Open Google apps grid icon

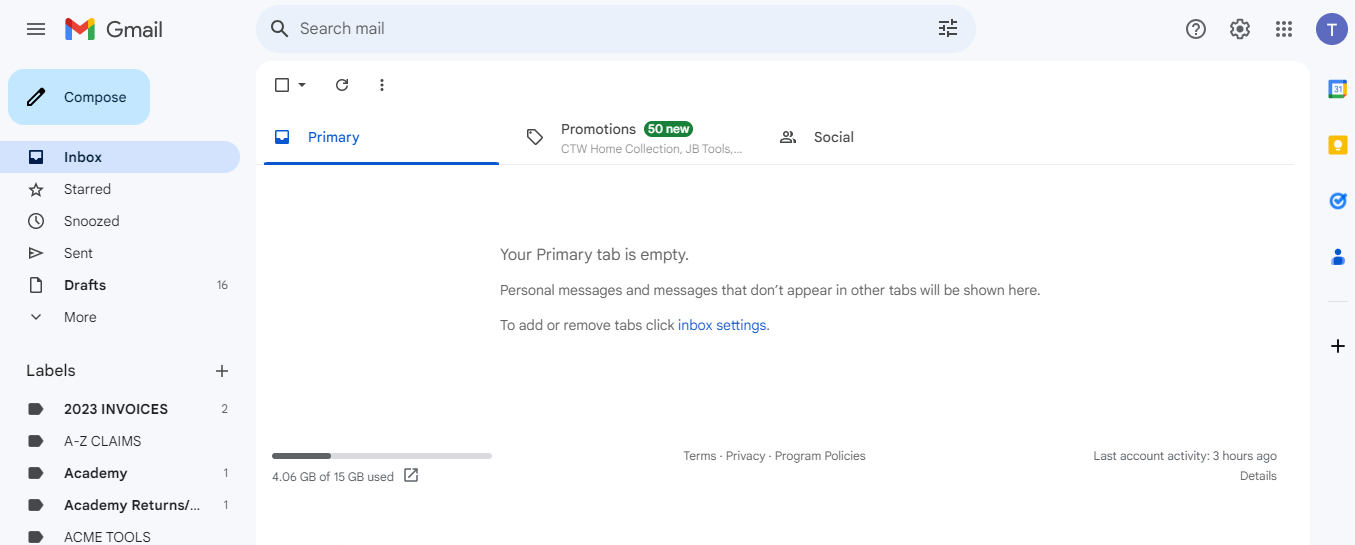coord(1284,29)
